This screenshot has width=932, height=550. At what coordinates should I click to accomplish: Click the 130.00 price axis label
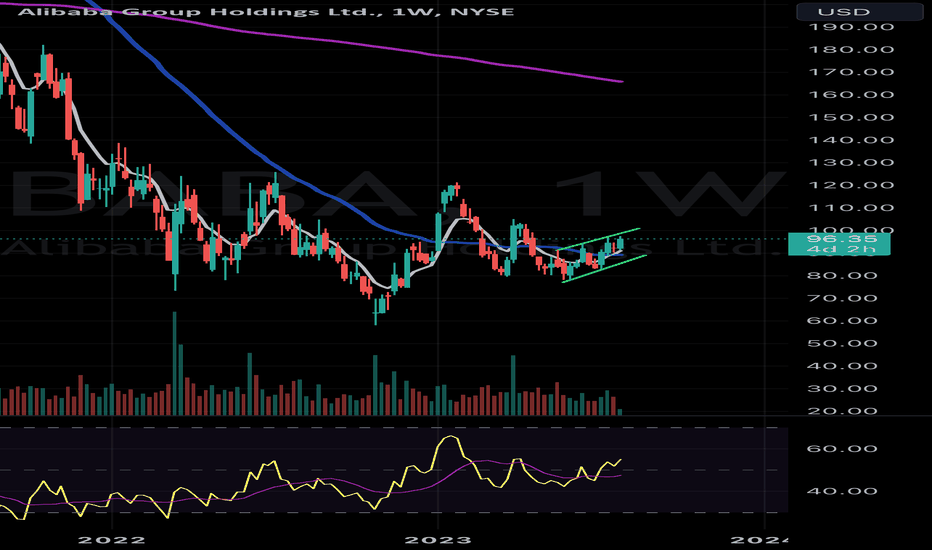click(x=851, y=162)
